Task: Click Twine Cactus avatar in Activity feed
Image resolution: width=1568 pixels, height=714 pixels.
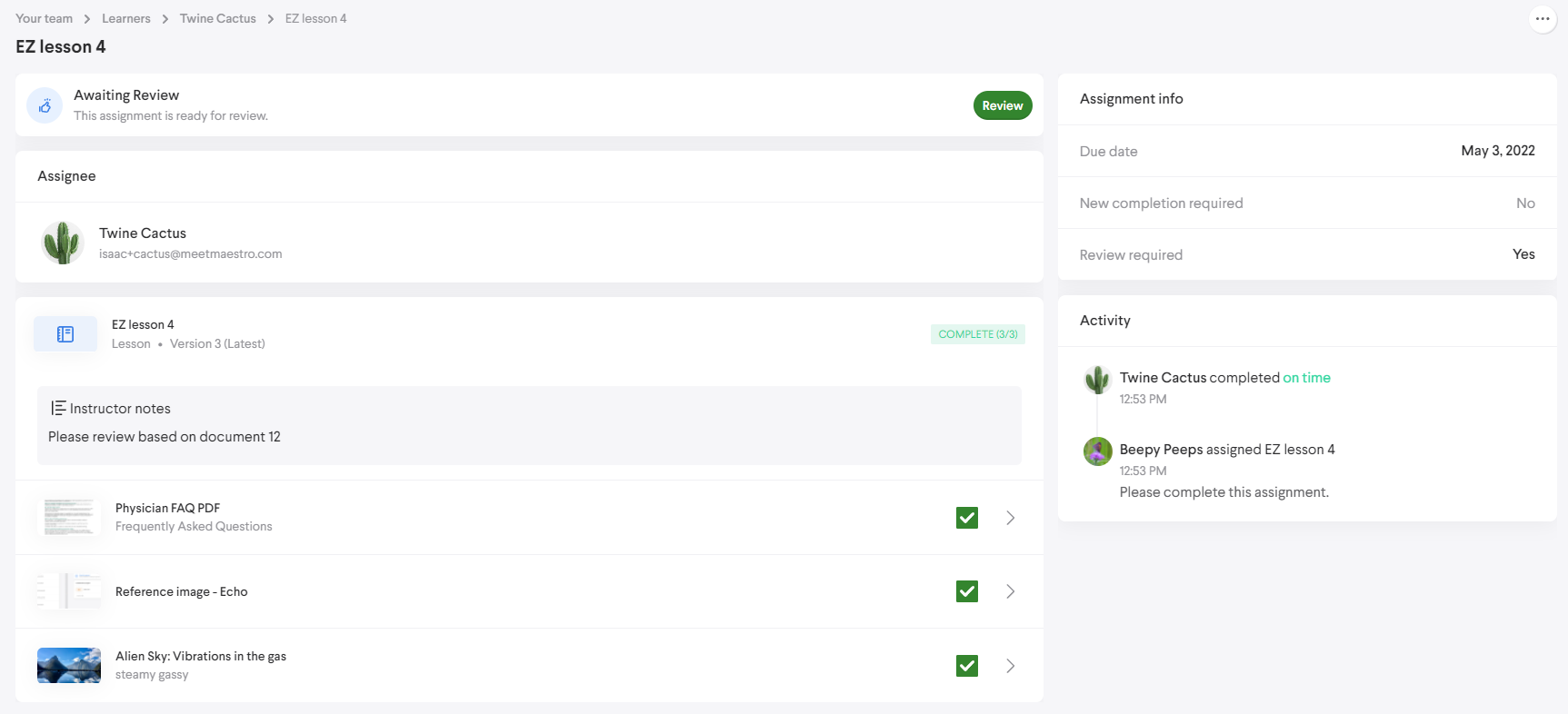Action: [1097, 379]
